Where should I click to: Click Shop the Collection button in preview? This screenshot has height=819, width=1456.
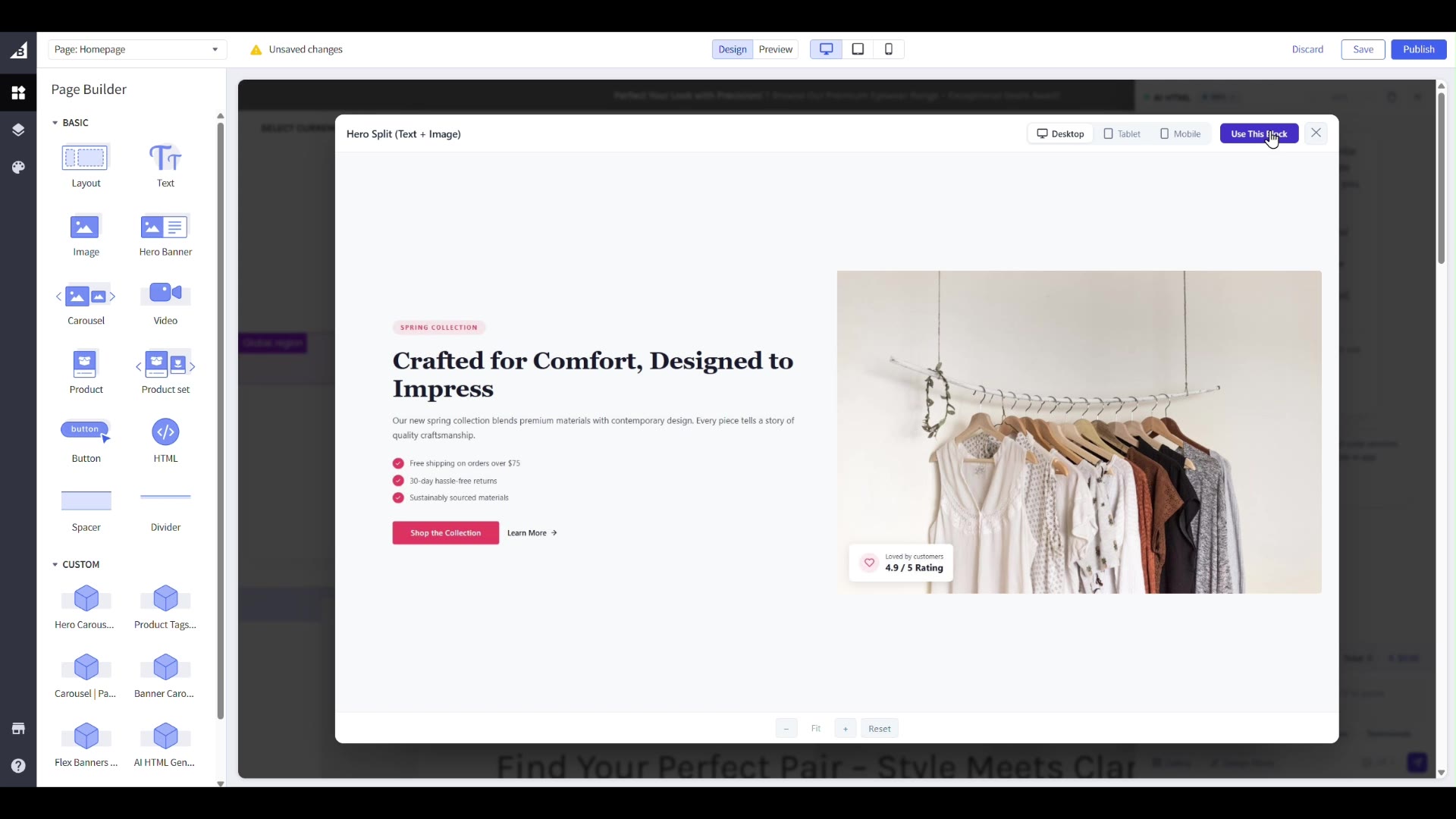(x=445, y=533)
